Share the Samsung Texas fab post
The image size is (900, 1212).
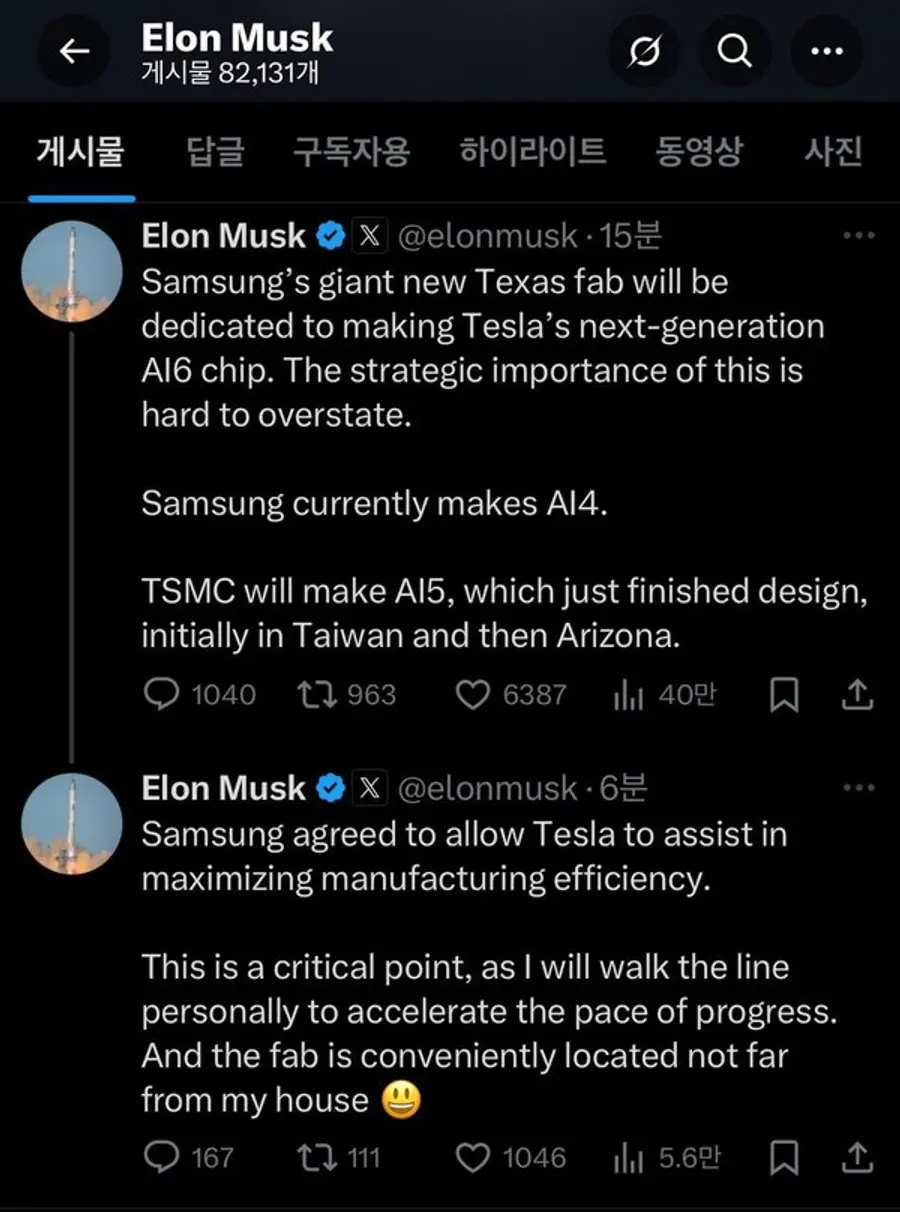[x=859, y=695]
